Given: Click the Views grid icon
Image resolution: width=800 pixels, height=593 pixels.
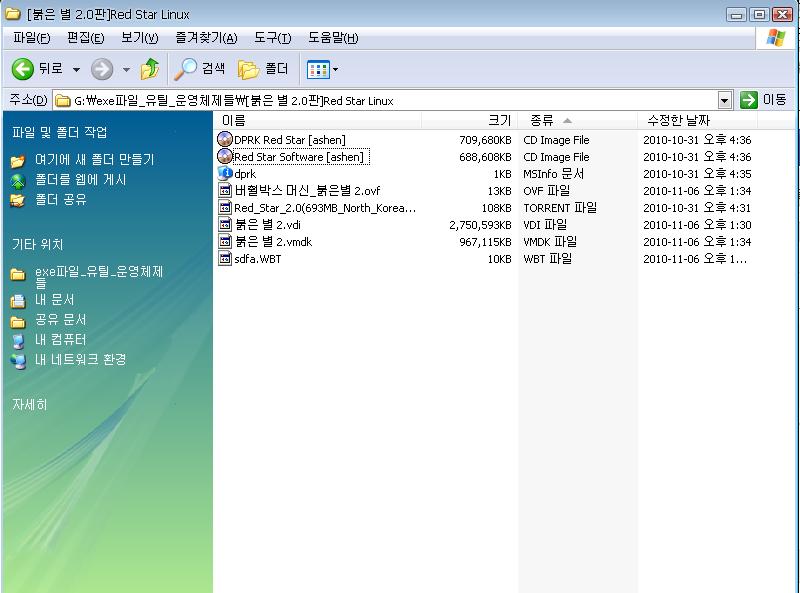Looking at the screenshot, I should [x=318, y=69].
